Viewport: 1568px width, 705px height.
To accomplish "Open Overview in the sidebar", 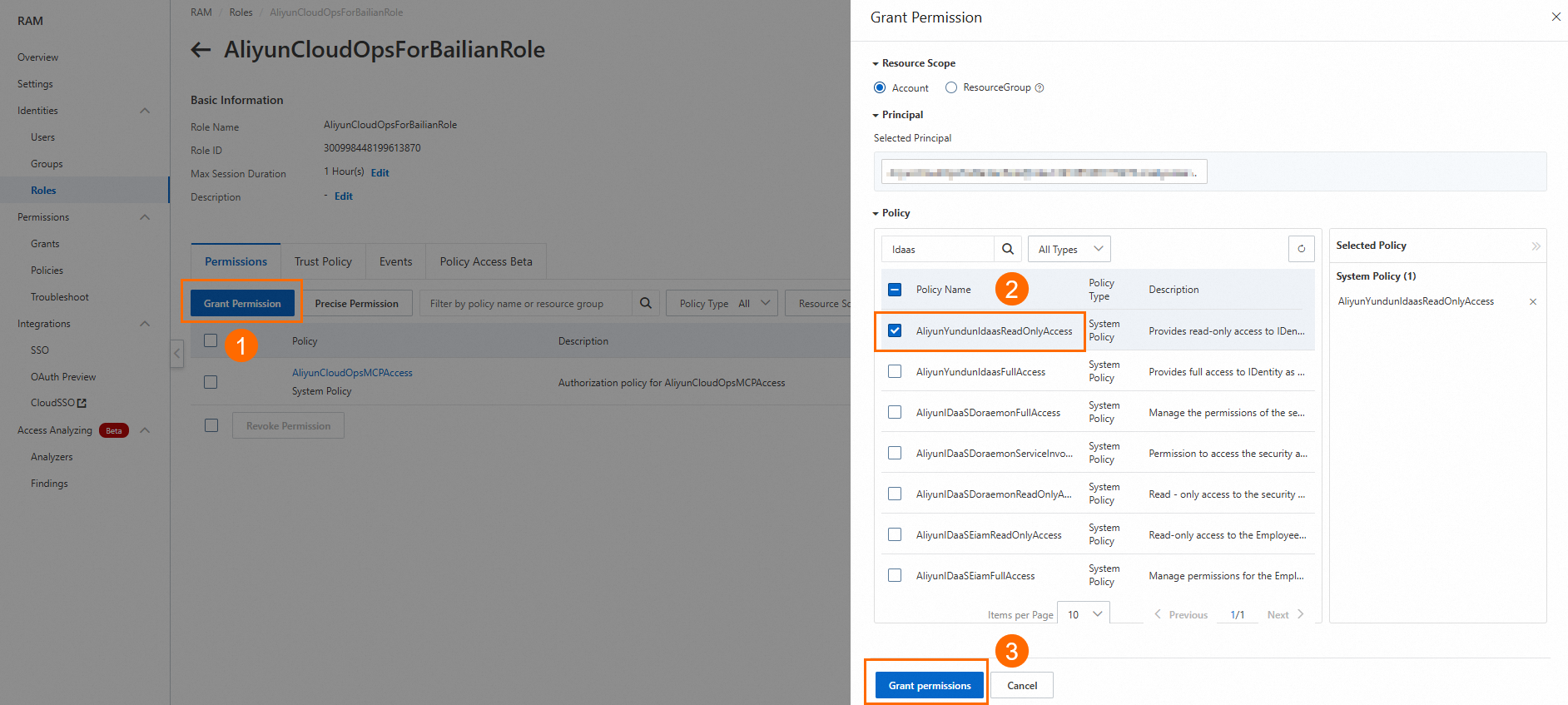I will [x=38, y=57].
